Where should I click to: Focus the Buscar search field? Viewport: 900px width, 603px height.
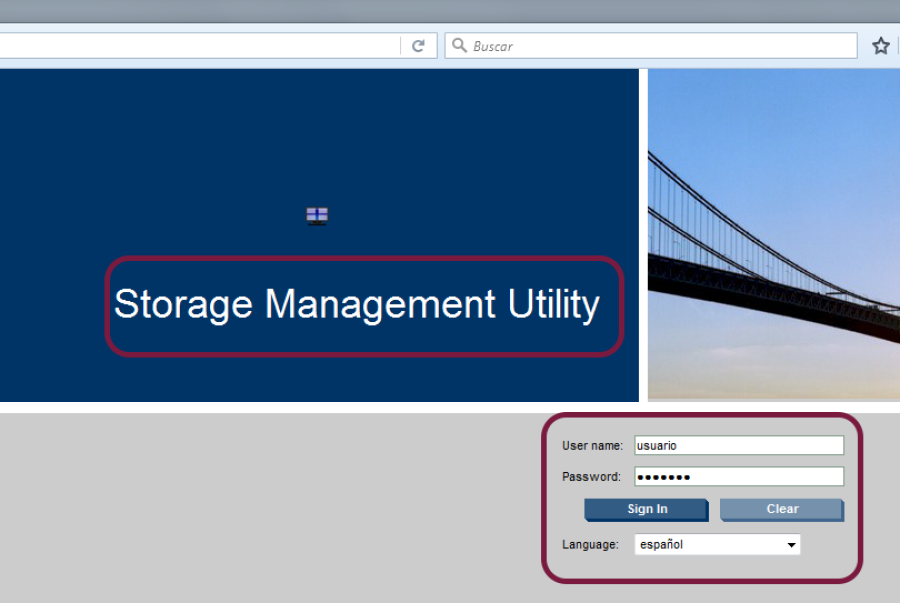coord(660,46)
